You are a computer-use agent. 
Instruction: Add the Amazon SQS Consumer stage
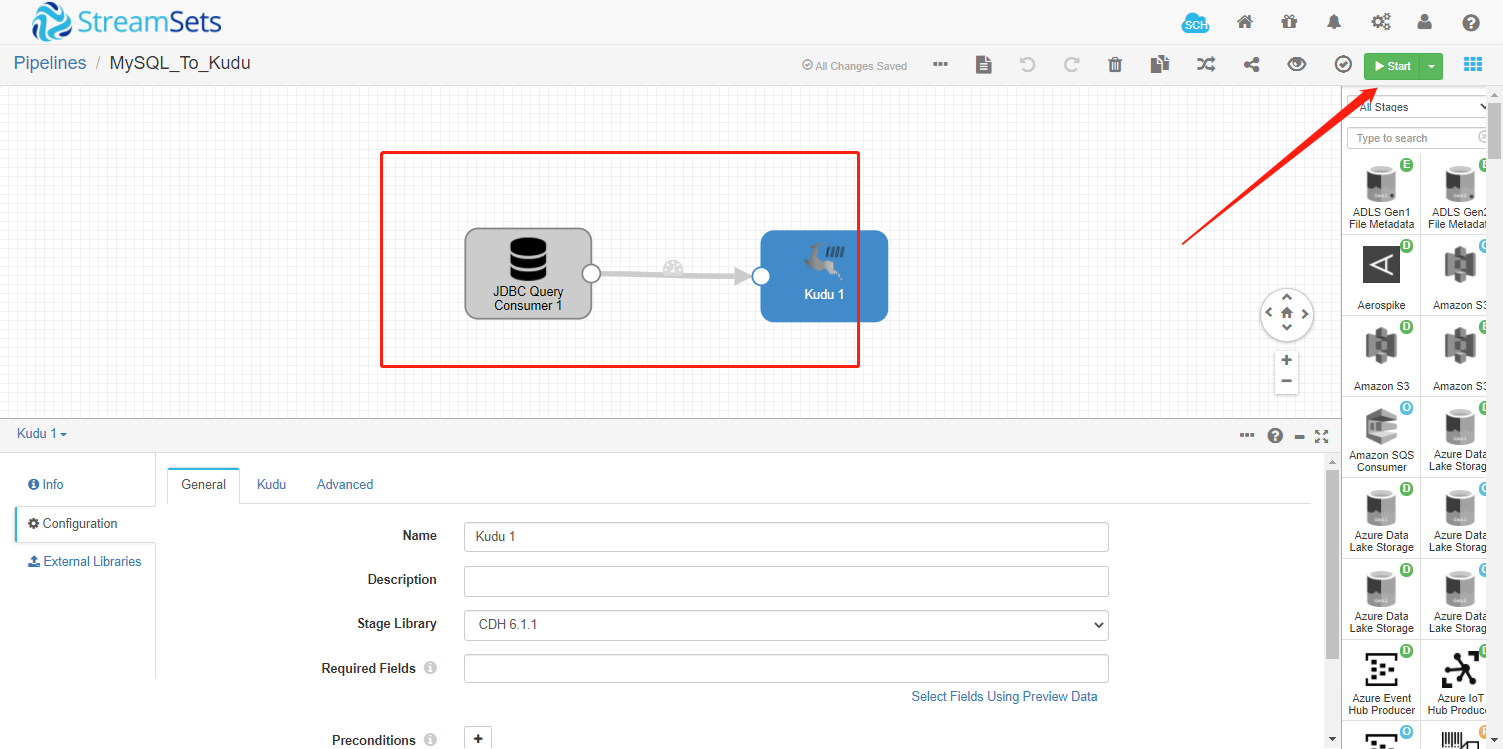[1381, 439]
